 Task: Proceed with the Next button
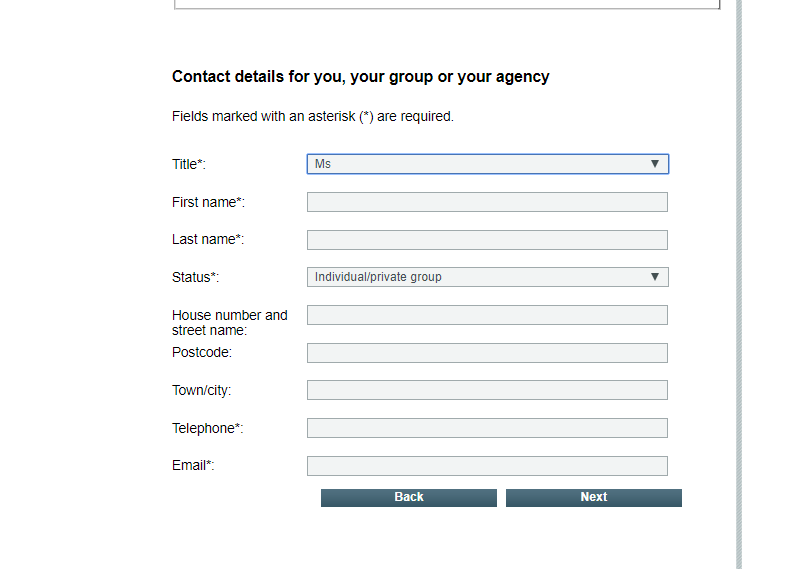tap(593, 497)
